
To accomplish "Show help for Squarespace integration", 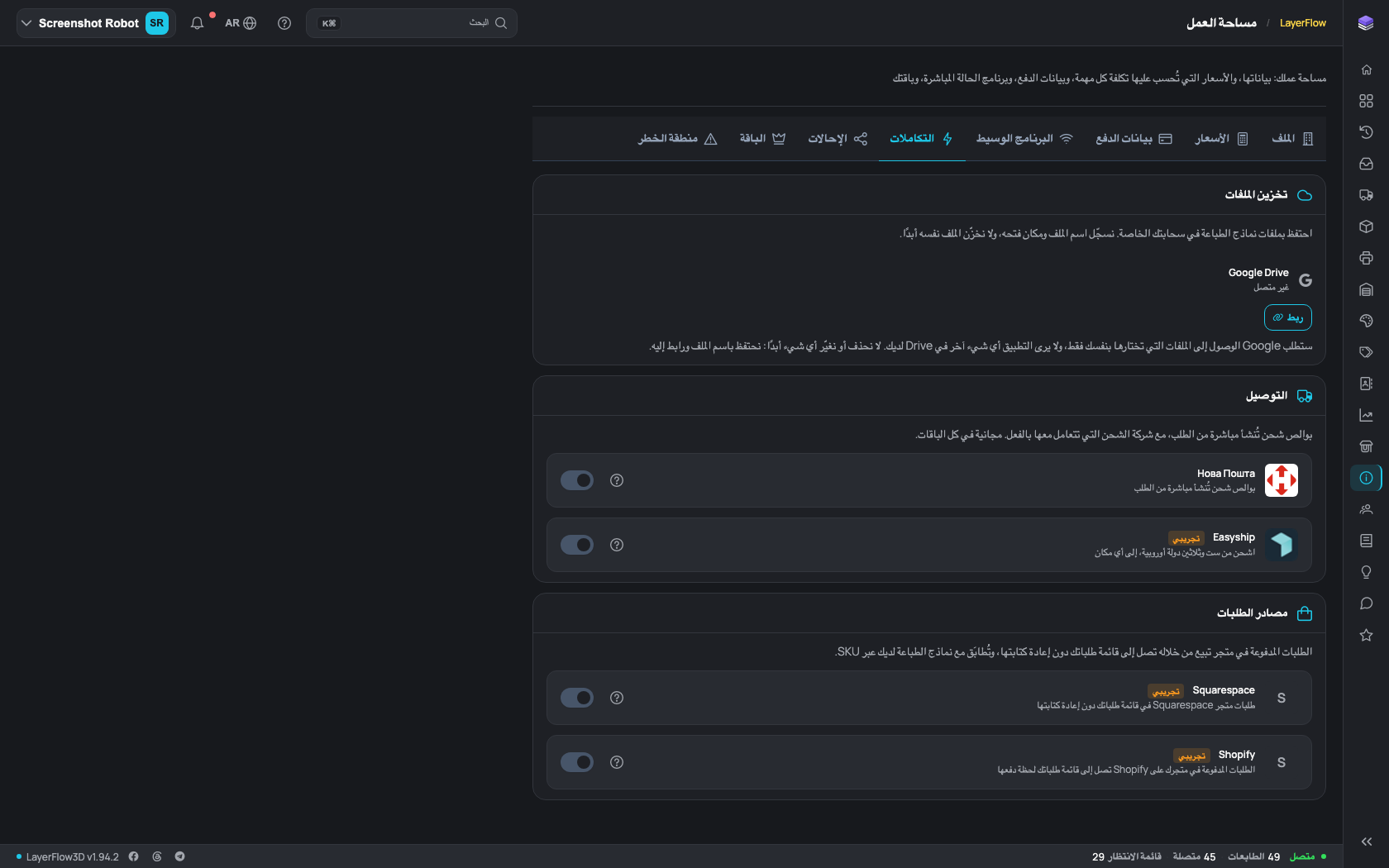I will point(617,698).
